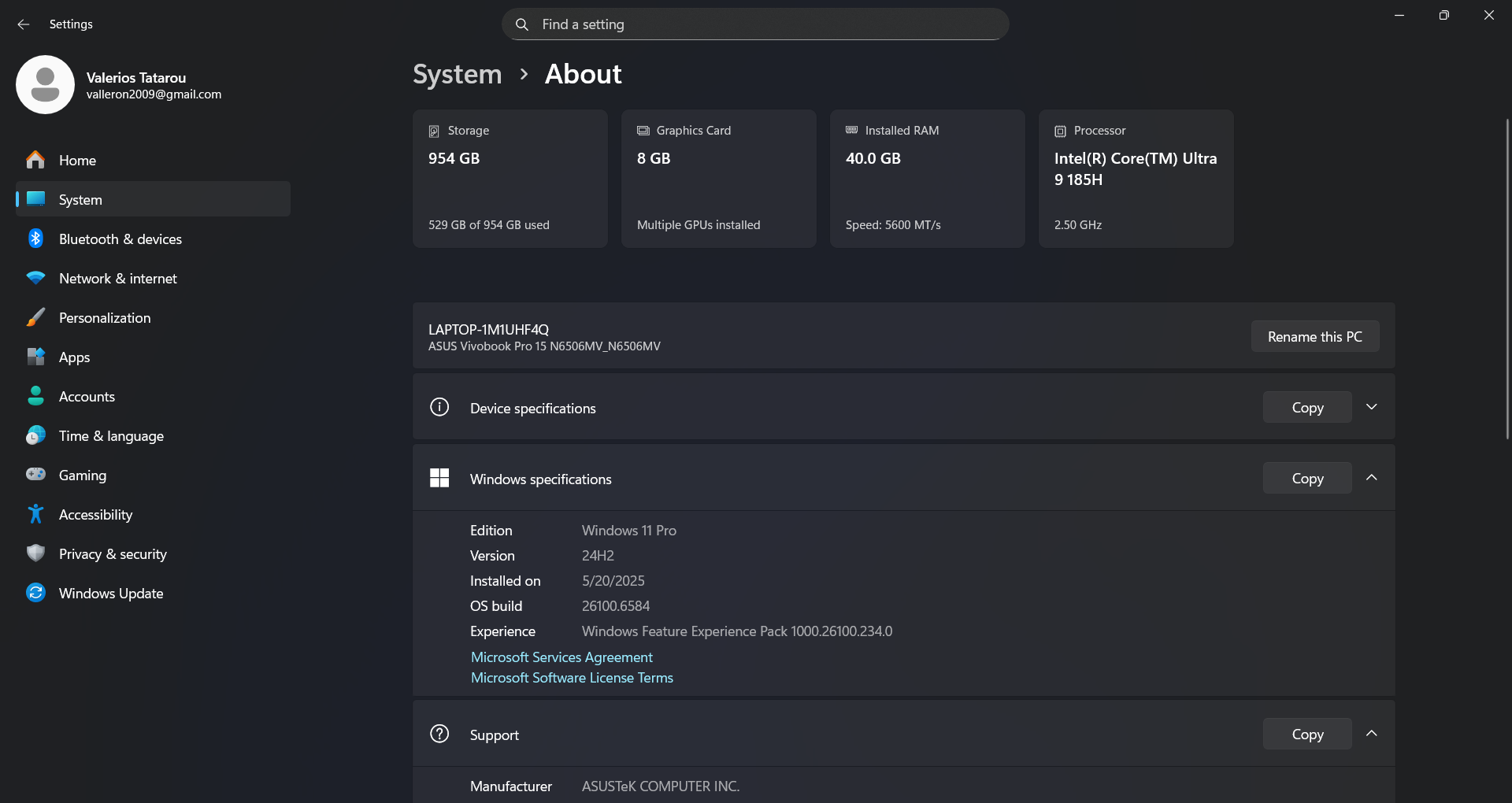The image size is (1512, 803).
Task: Open the Personalization page
Action: (153, 317)
